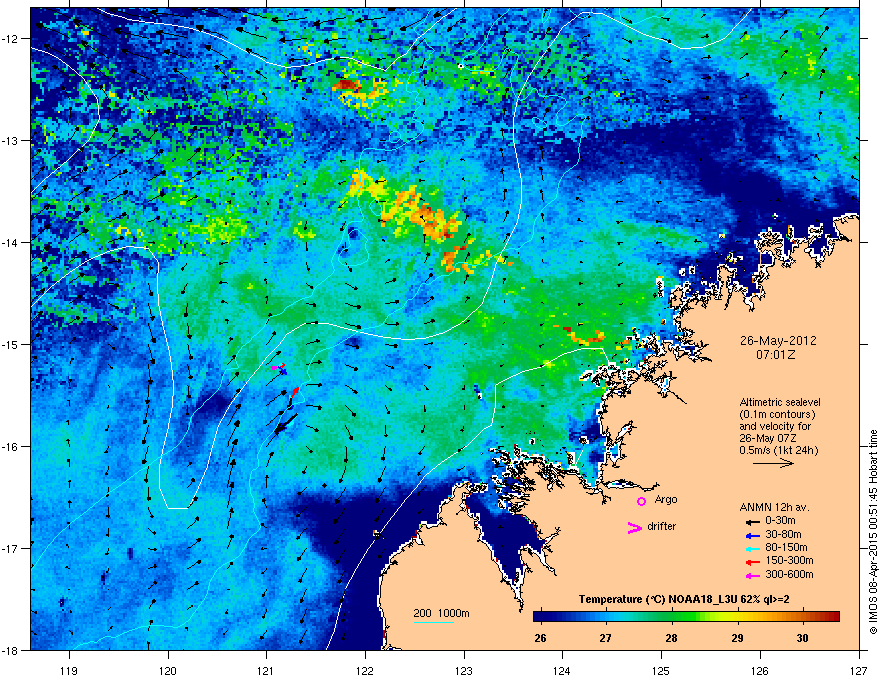The width and height of the screenshot is (880, 680).
Task: Click the latitude axis label '-12'
Action: tap(11, 39)
